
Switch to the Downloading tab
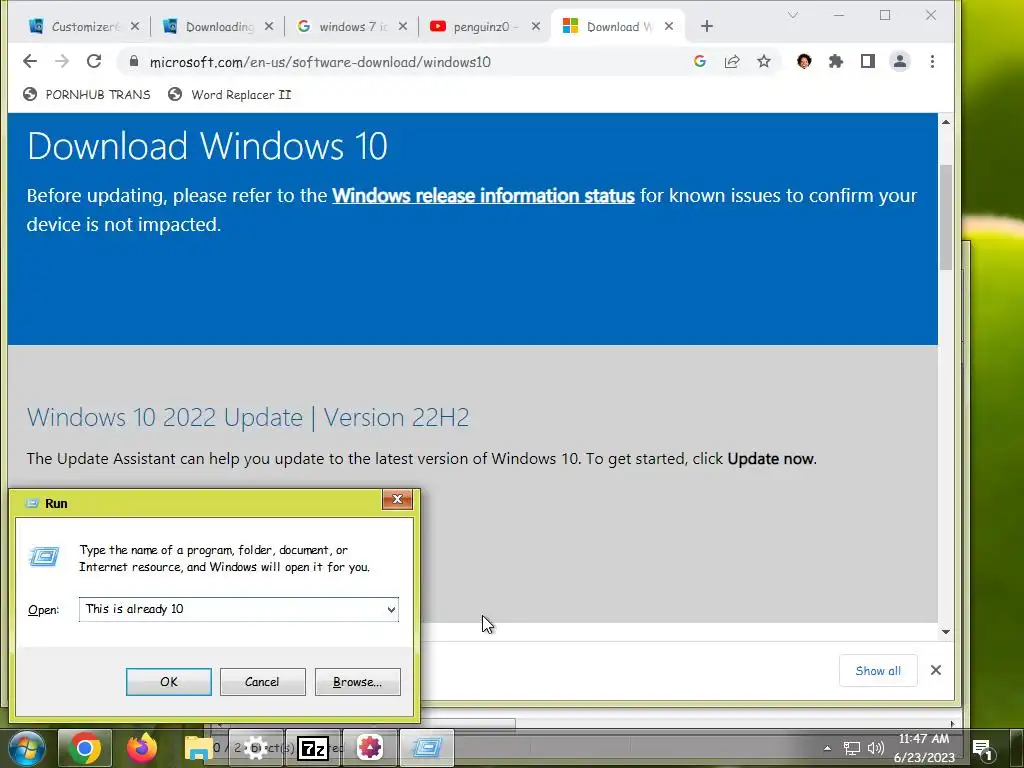[x=212, y=27]
